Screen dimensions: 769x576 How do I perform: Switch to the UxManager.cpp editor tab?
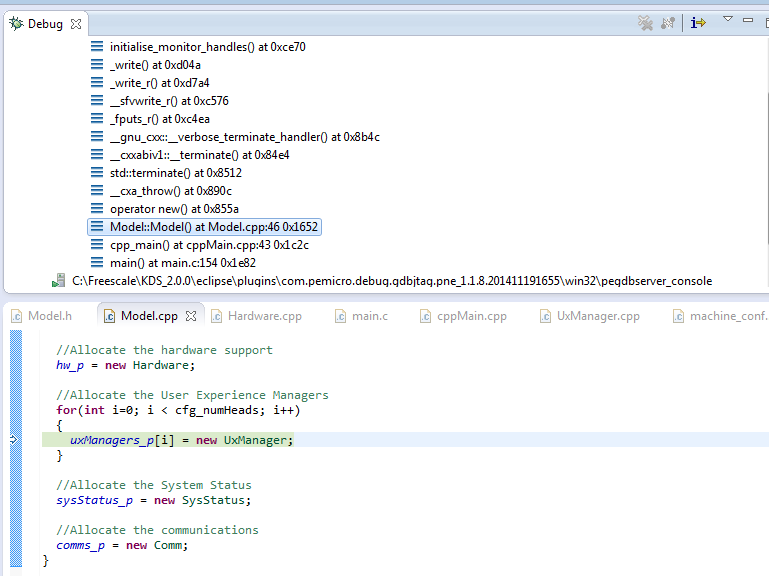(589, 316)
